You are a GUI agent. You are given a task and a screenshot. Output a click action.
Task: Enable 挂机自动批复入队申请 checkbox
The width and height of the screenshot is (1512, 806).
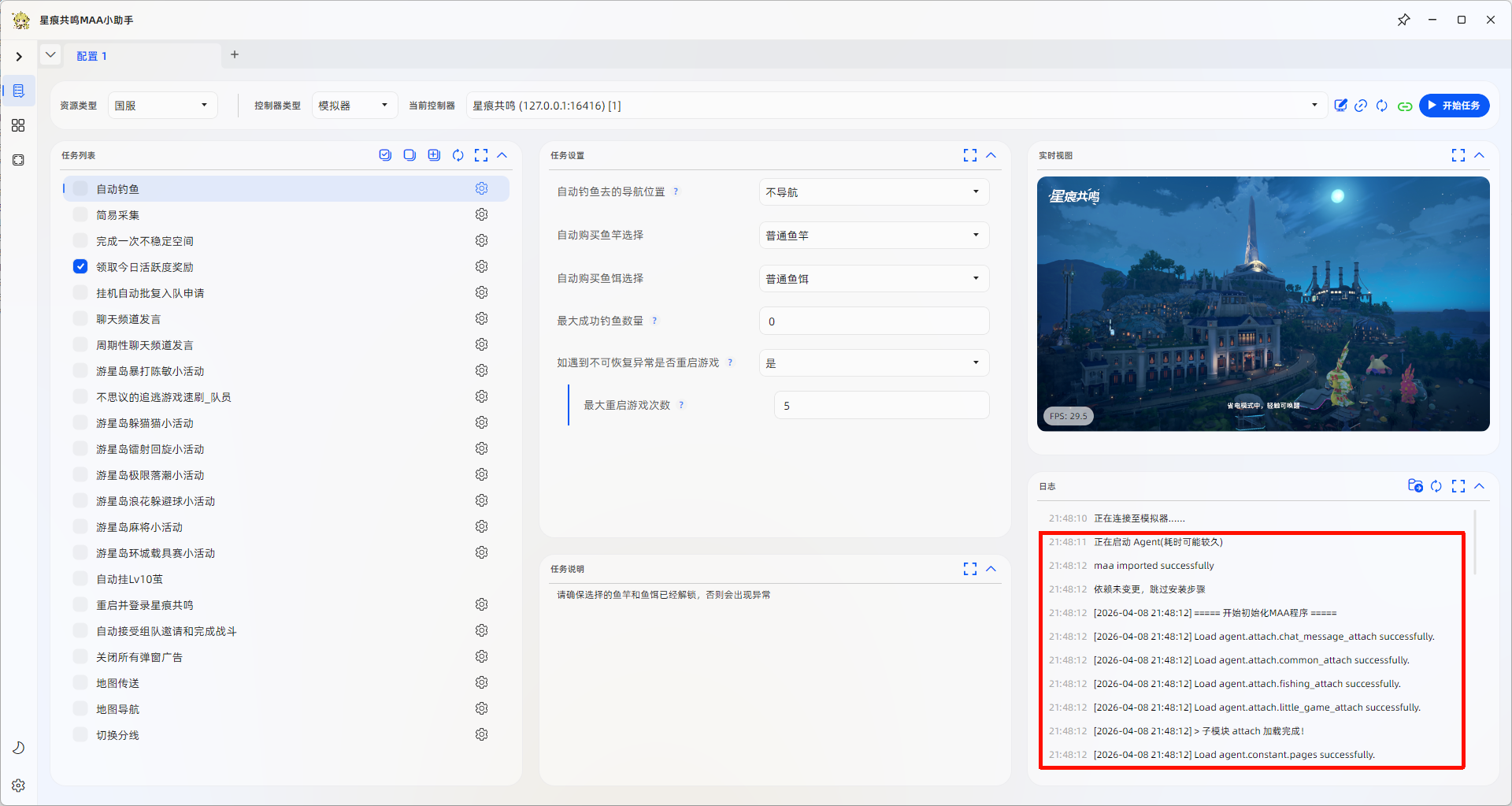coord(80,292)
